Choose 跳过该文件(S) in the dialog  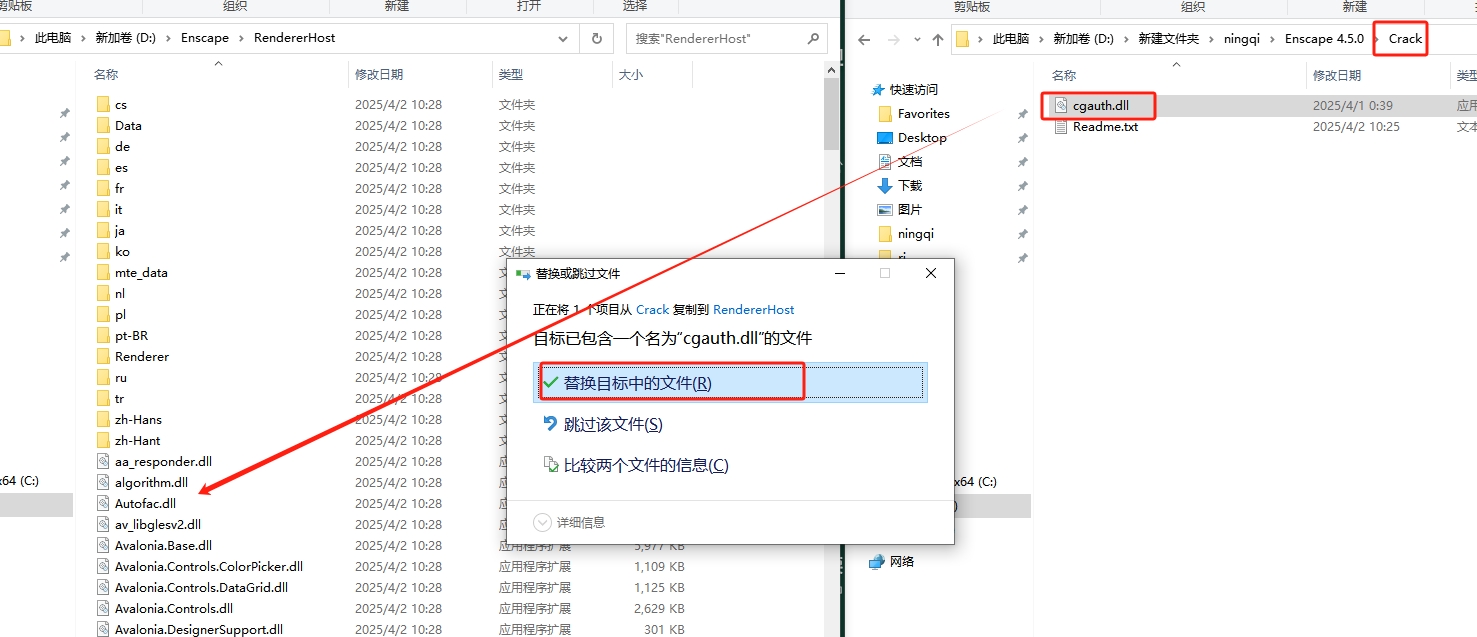coord(613,425)
